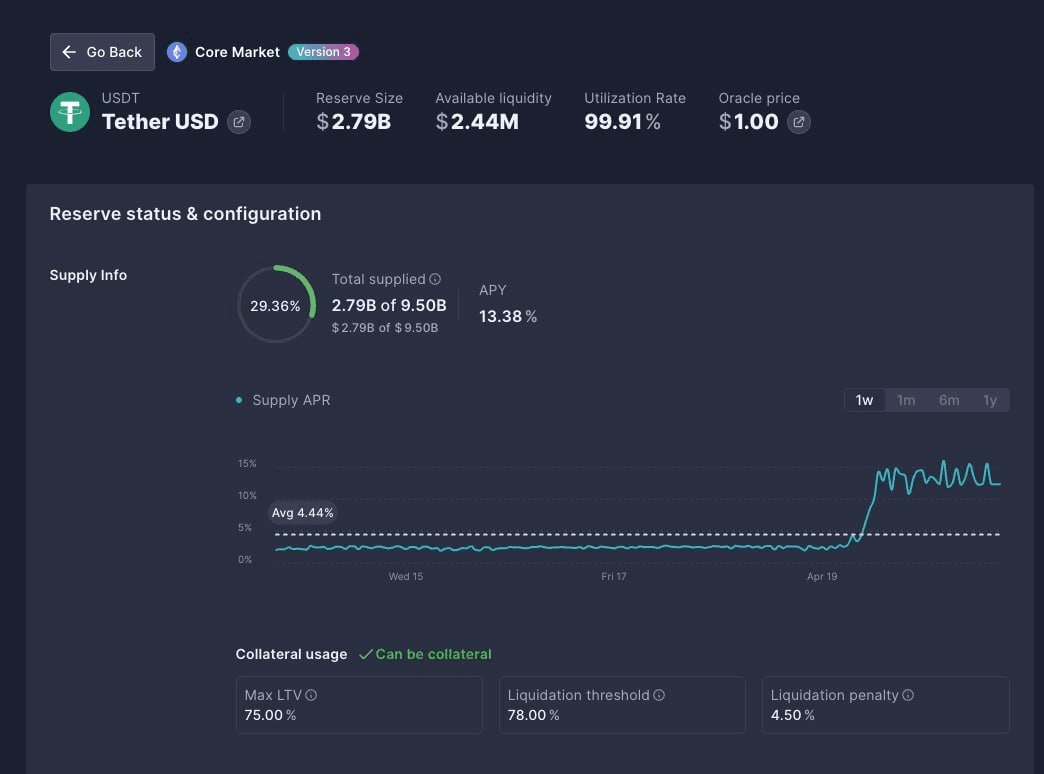The width and height of the screenshot is (1044, 774).
Task: Click the Ethereum Core Market icon
Action: tap(177, 52)
